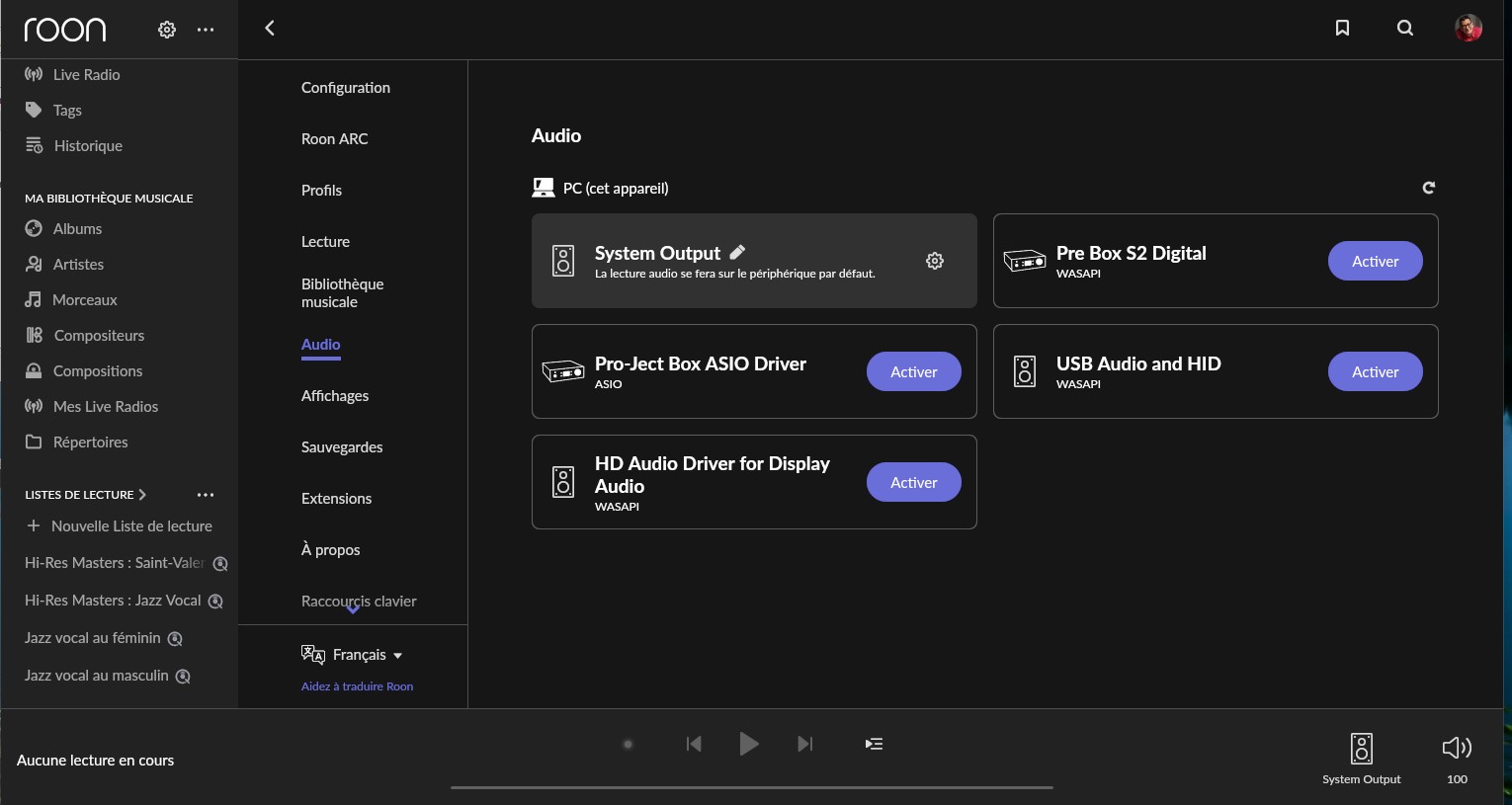
Task: Open Jazz vocal au masculin playlist
Action: [97, 676]
